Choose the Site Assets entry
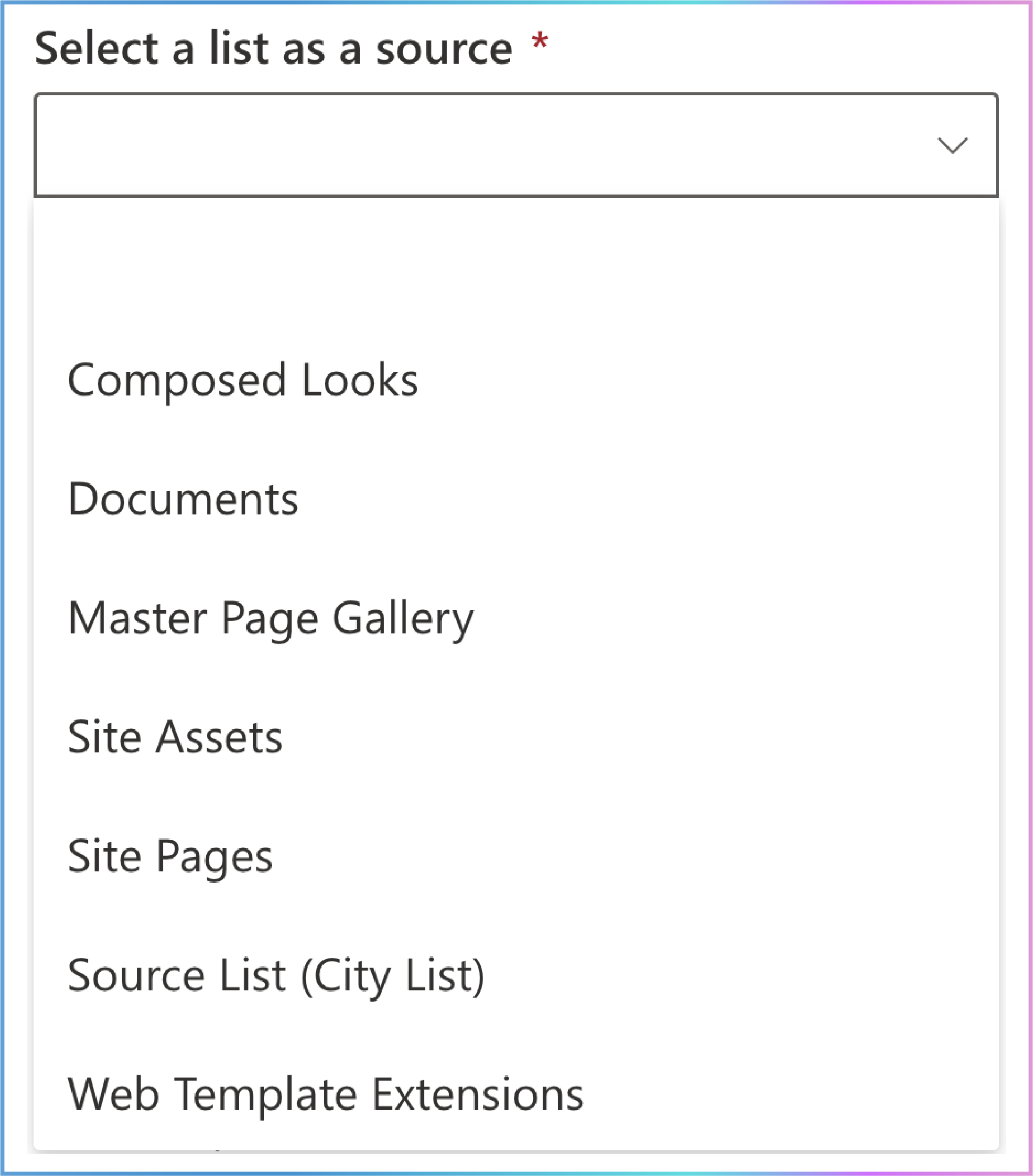 coord(516,737)
